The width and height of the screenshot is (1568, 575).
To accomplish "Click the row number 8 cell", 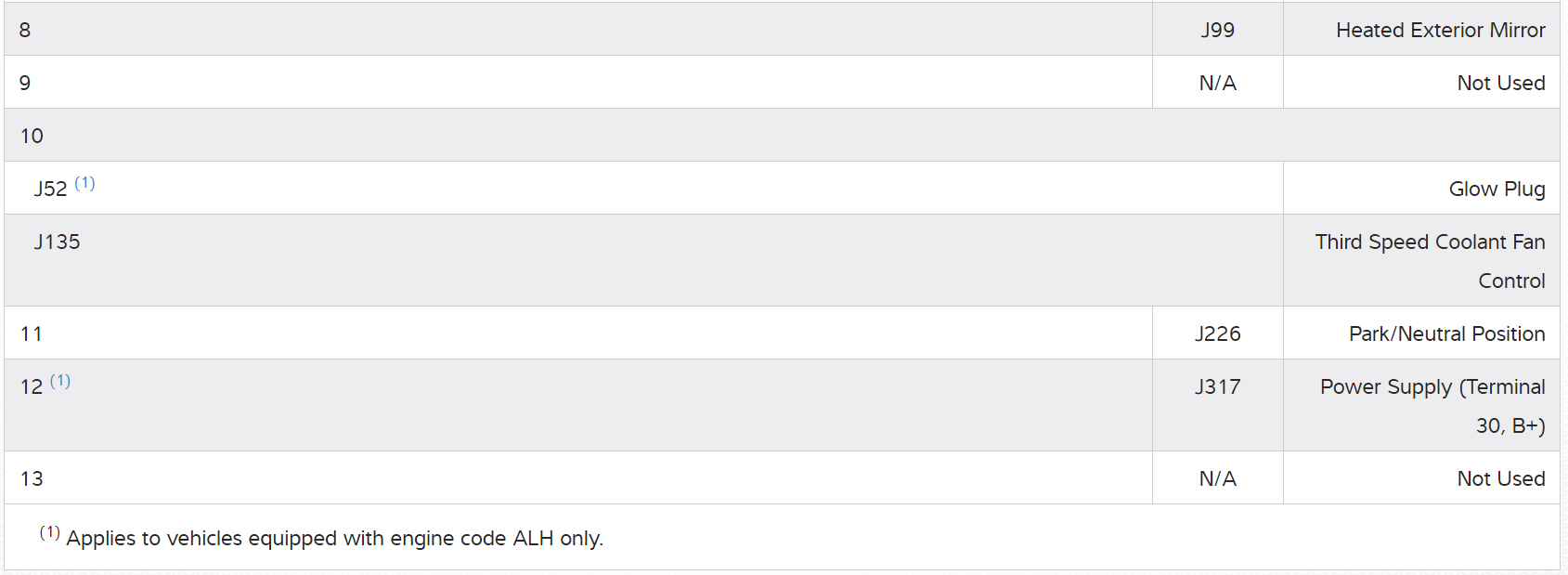I will click(25, 31).
